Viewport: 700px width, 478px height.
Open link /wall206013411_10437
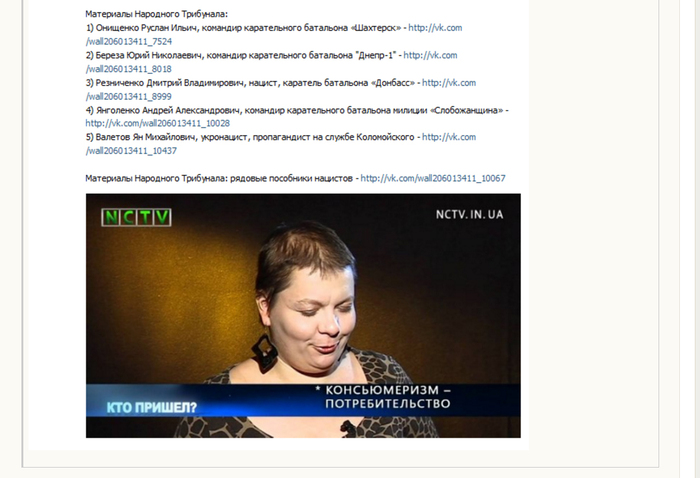pyautogui.click(x=131, y=151)
